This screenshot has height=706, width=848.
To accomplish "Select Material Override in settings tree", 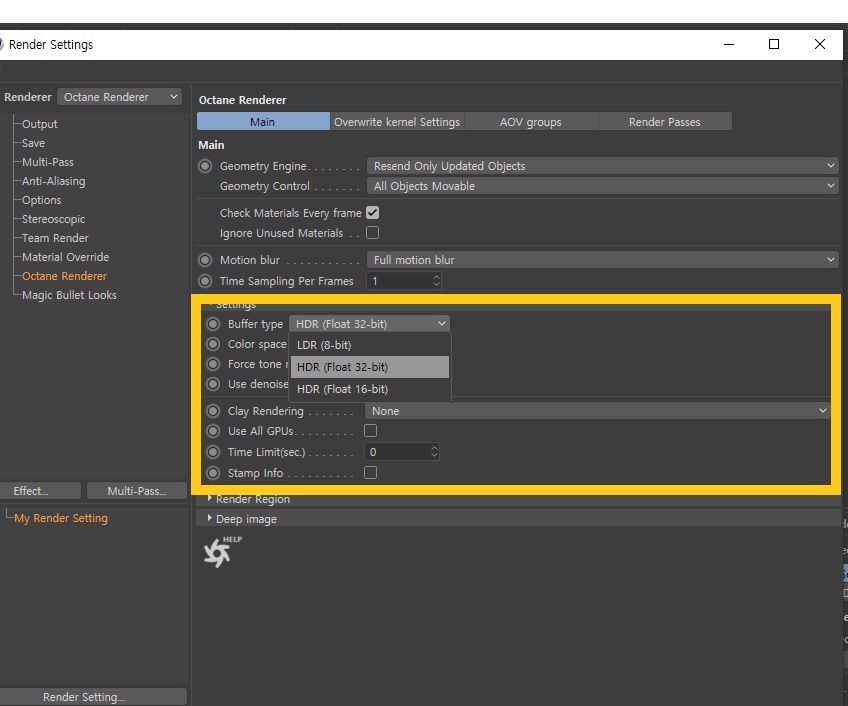I will coord(65,257).
